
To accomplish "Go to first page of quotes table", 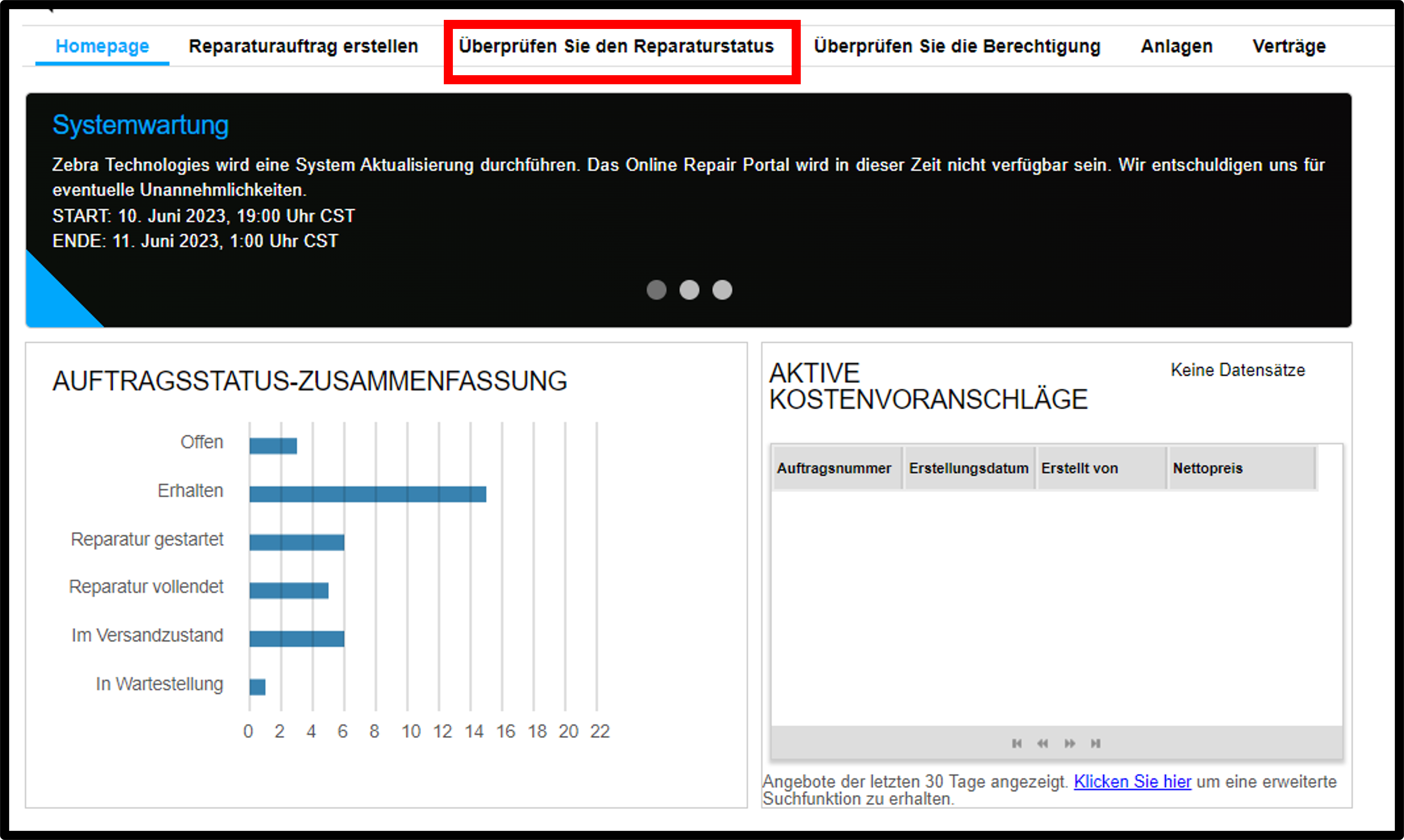I will [1017, 743].
